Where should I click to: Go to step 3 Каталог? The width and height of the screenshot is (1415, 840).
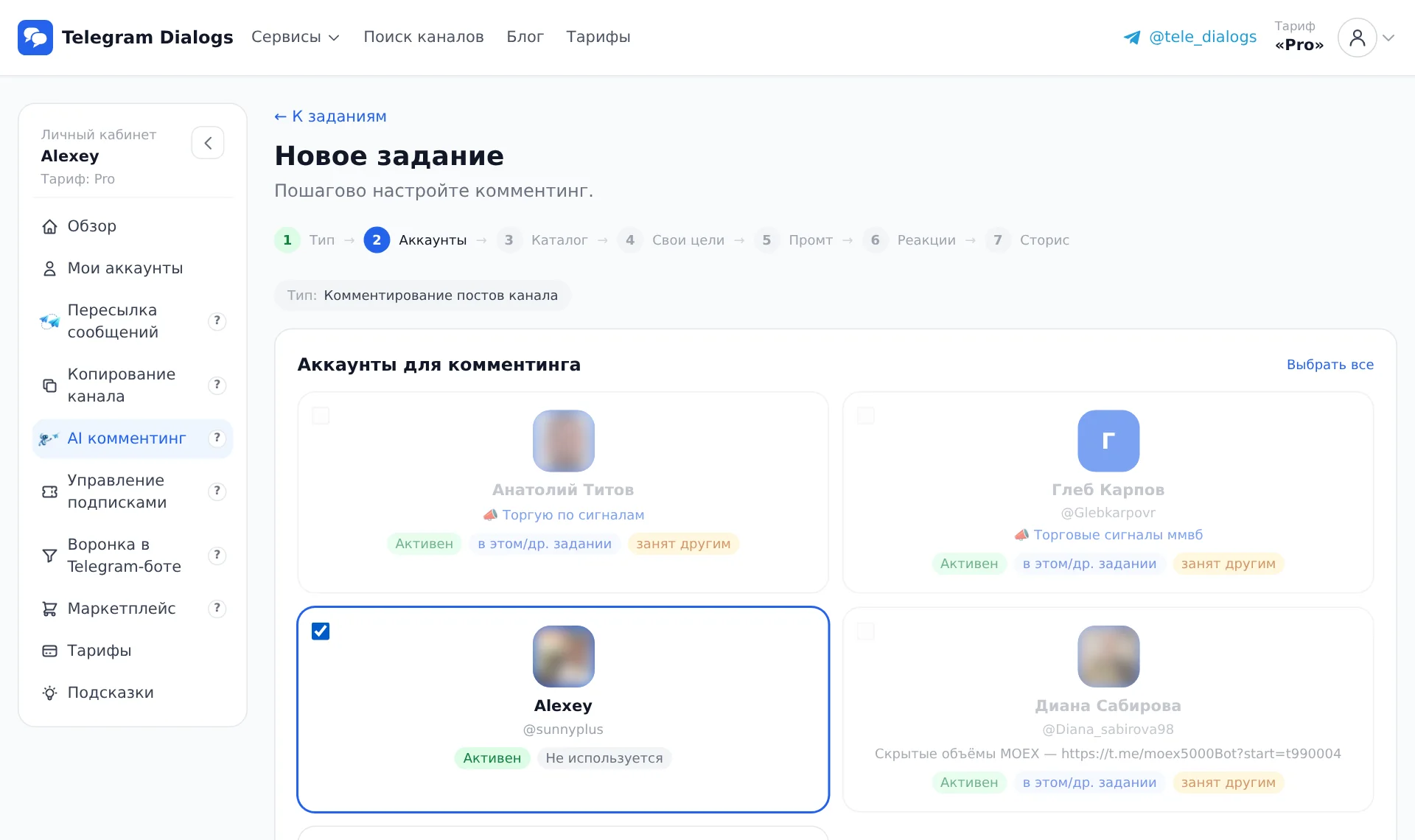point(542,240)
